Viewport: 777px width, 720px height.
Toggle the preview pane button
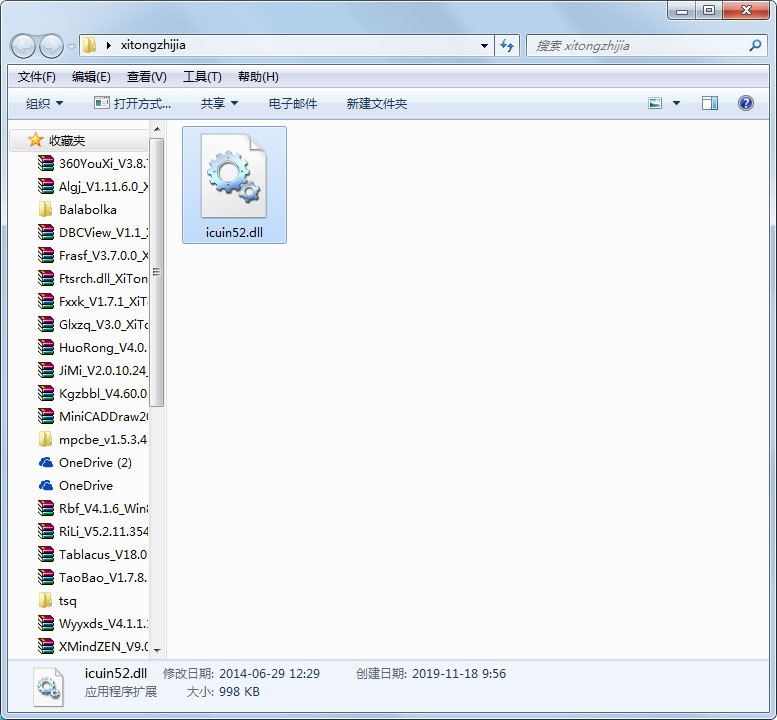tap(709, 103)
